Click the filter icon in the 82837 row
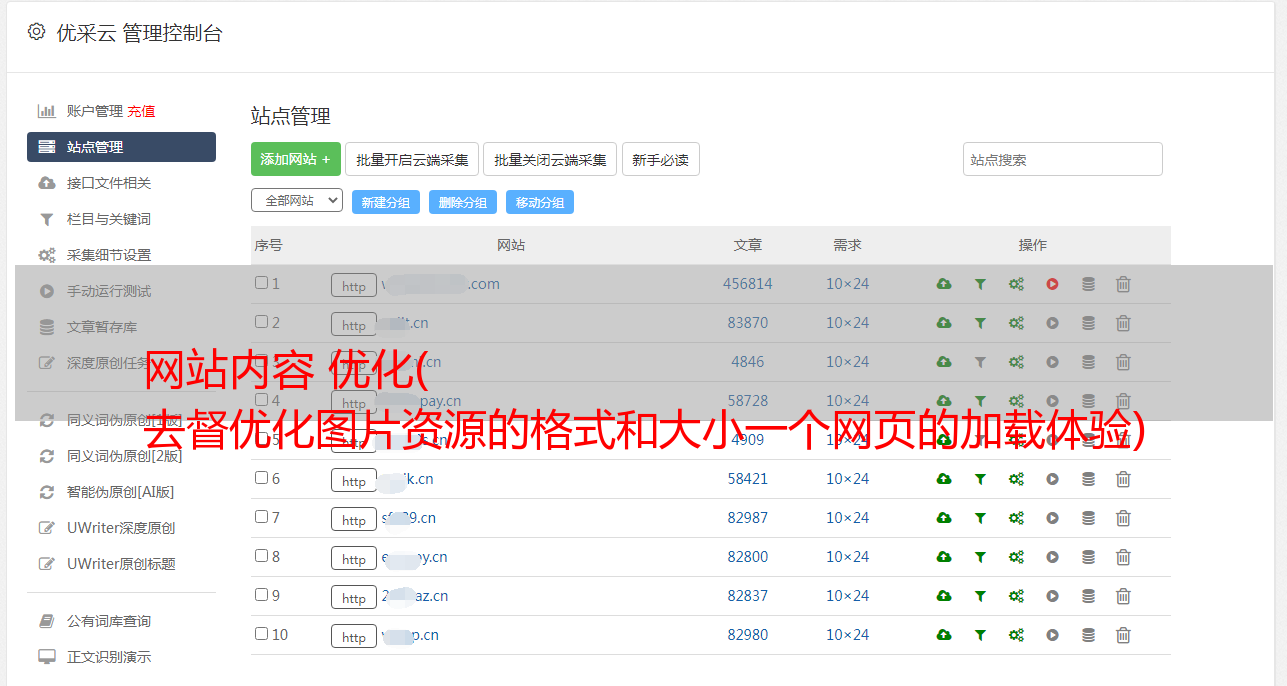Viewport: 1287px width, 686px height. (980, 596)
